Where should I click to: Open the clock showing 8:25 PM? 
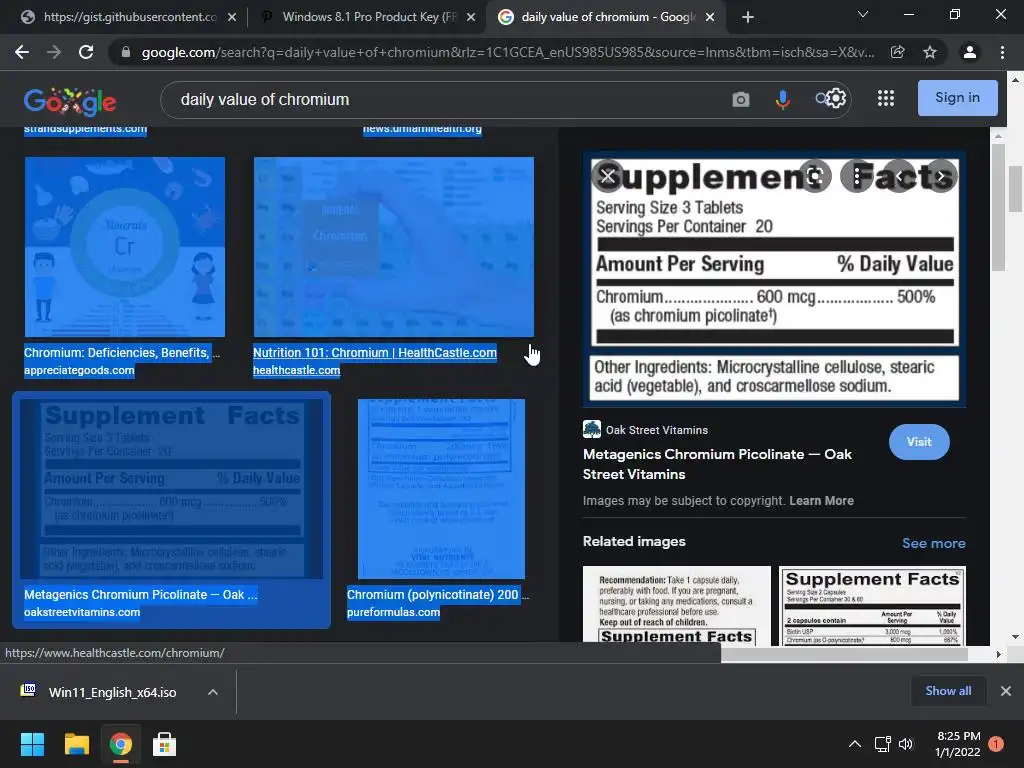click(x=958, y=744)
